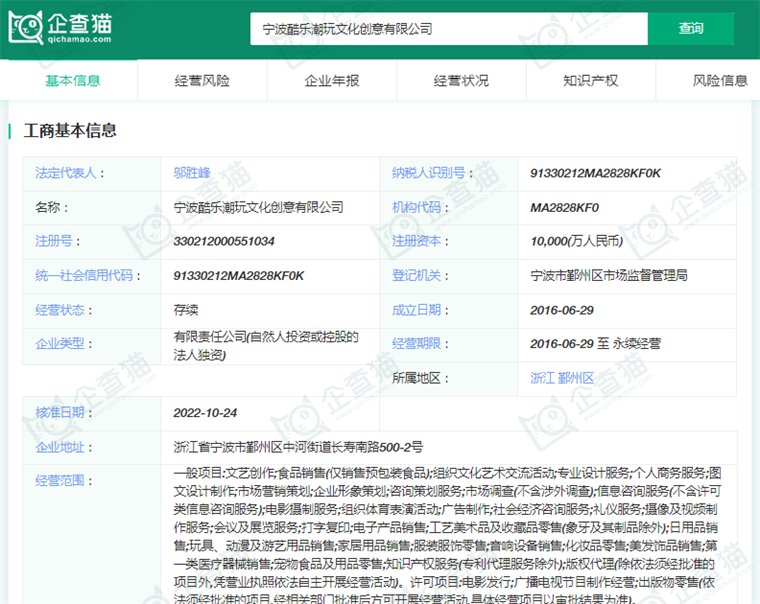The height and width of the screenshot is (604, 760).
Task: Select establishment date 2016-06-29 value
Action: tap(562, 310)
